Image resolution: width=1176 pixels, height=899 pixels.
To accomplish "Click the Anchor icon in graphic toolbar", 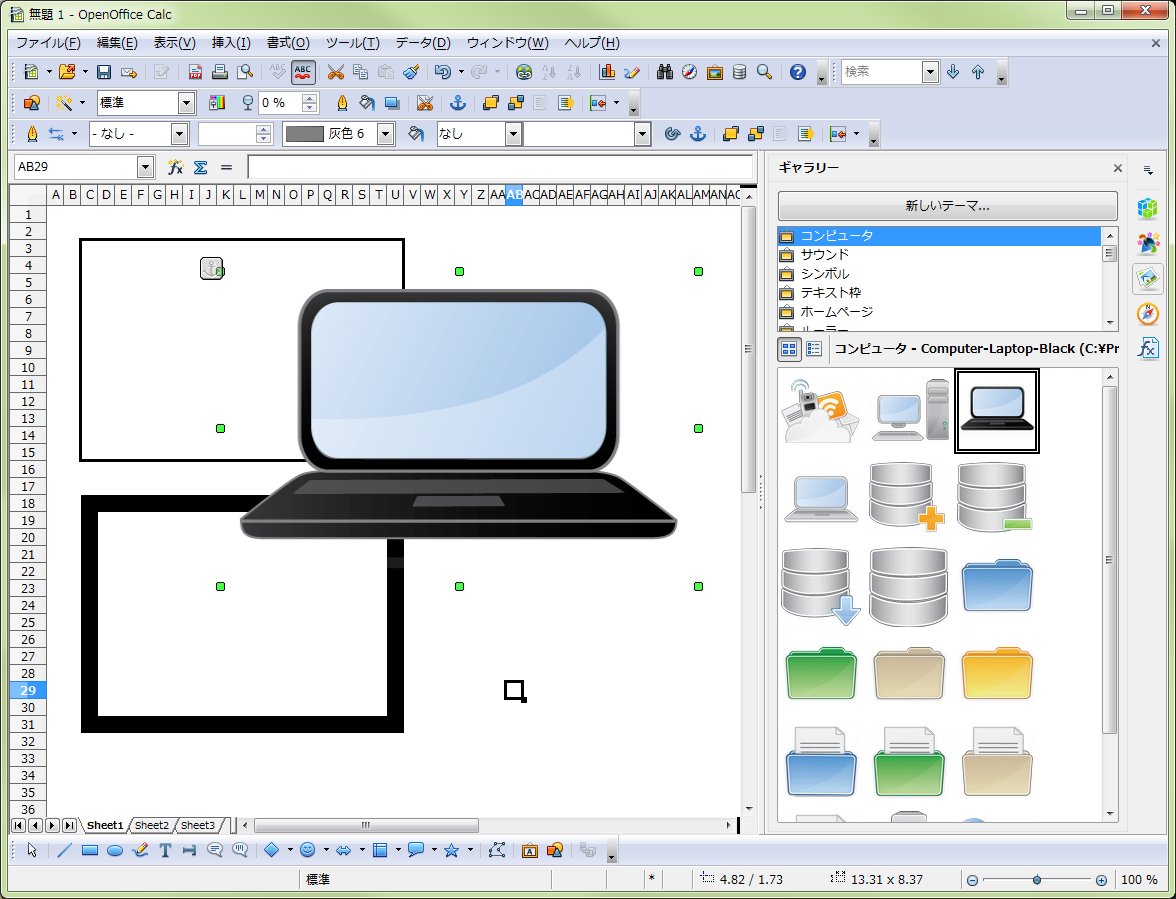I will pyautogui.click(x=458, y=103).
